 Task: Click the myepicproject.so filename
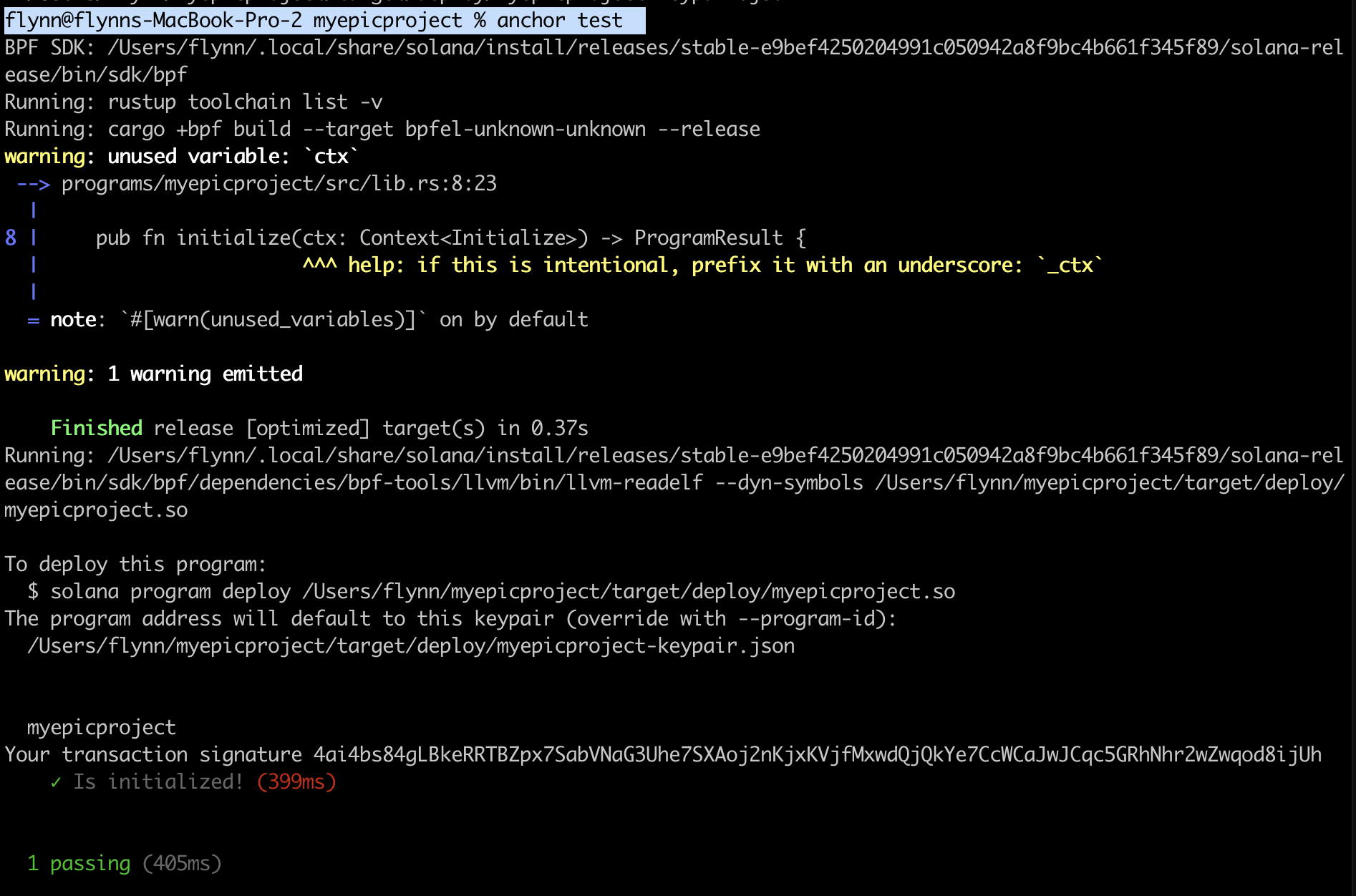point(95,510)
